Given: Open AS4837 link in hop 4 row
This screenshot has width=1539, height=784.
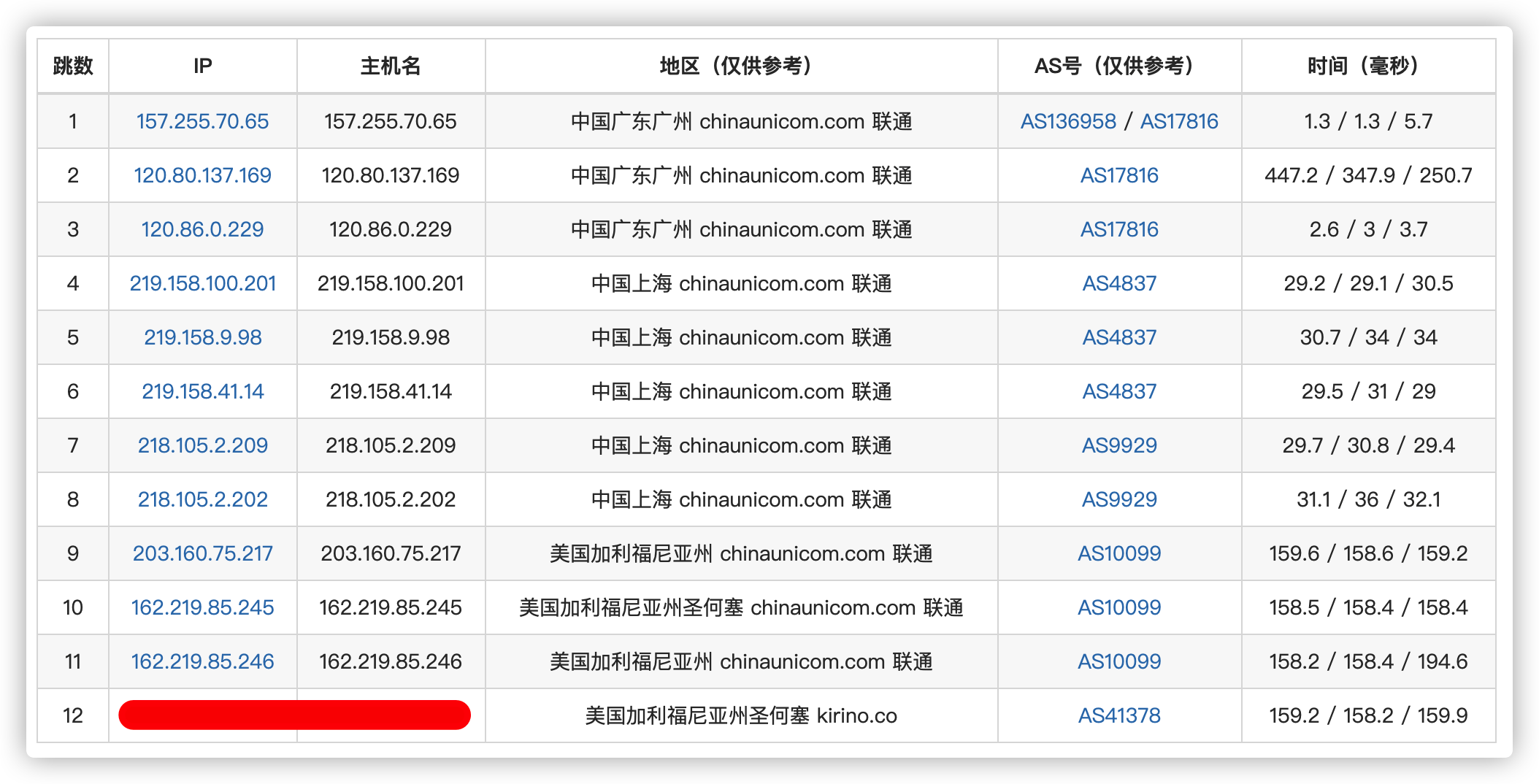Looking at the screenshot, I should tap(1119, 283).
